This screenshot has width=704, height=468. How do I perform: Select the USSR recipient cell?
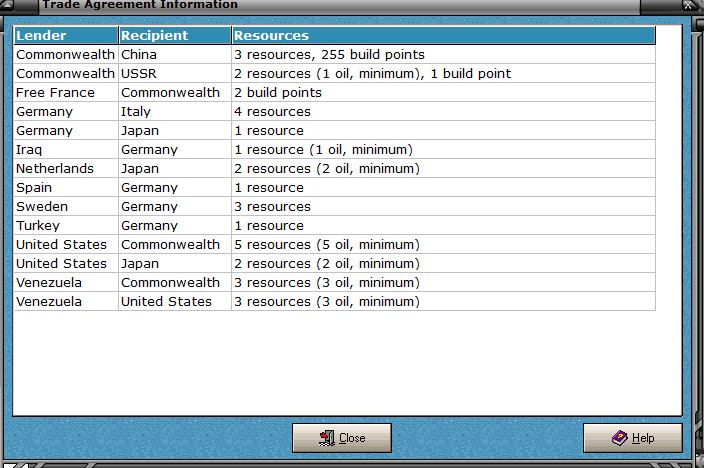(x=175, y=73)
